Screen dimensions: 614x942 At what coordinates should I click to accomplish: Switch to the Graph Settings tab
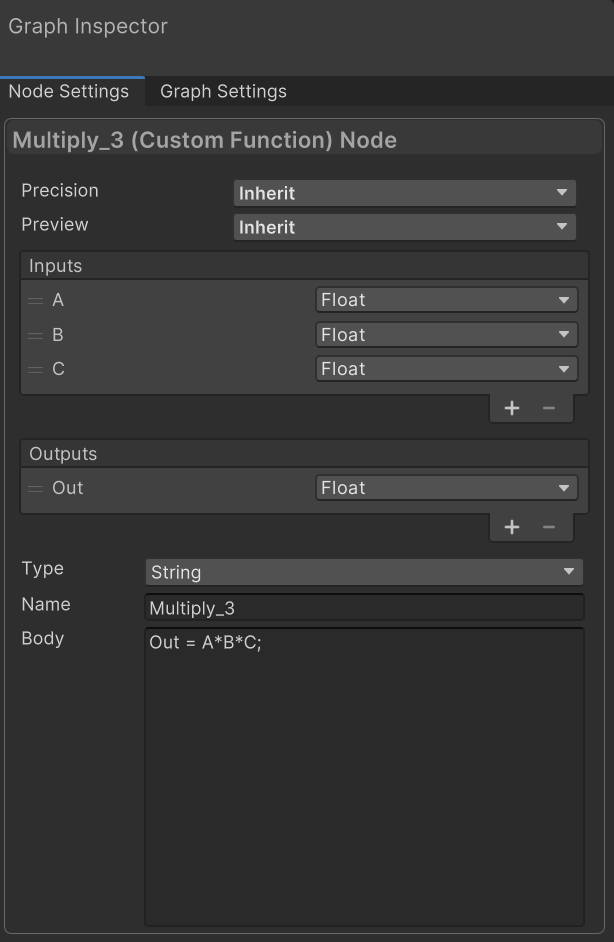click(x=223, y=91)
